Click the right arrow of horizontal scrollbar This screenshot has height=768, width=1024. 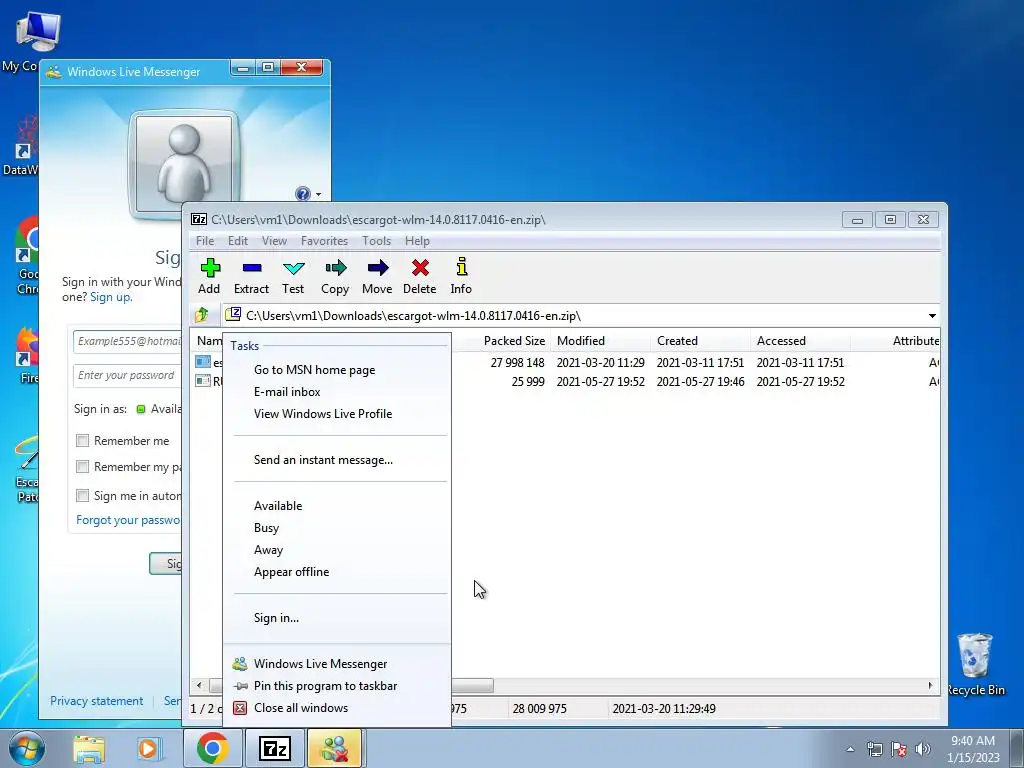(931, 686)
